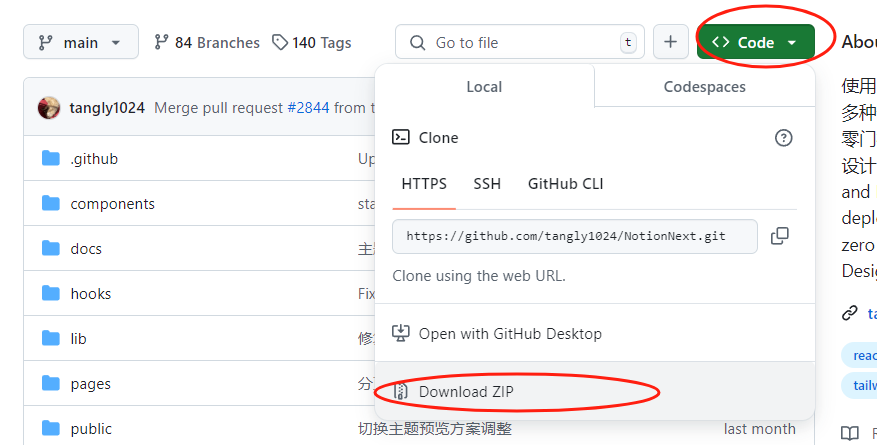Open pull request #2844 link
Viewport: 877px width, 445px height.
(308, 107)
